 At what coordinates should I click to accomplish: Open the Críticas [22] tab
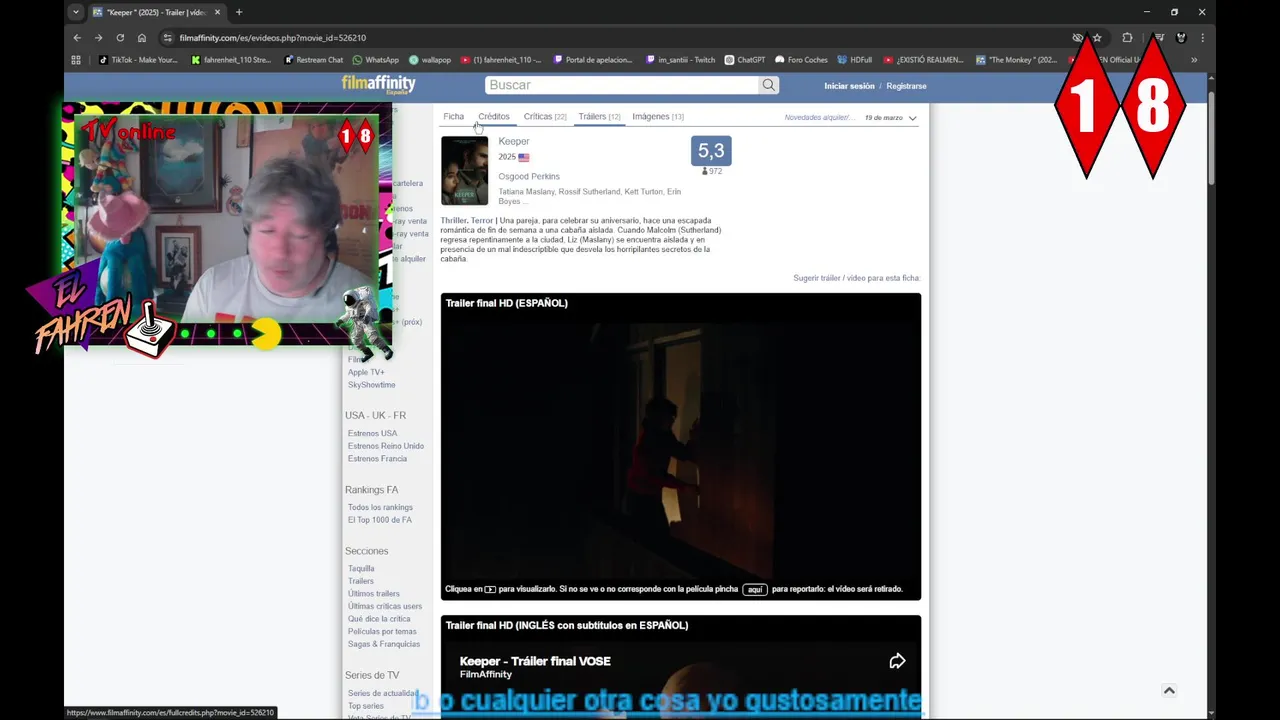545,116
